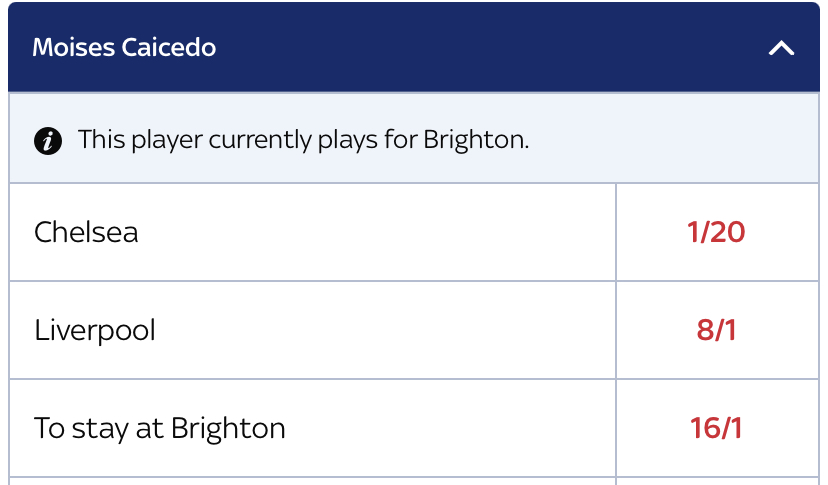Select the Chelsea 1/20 odds
The image size is (828, 485).
717,232
